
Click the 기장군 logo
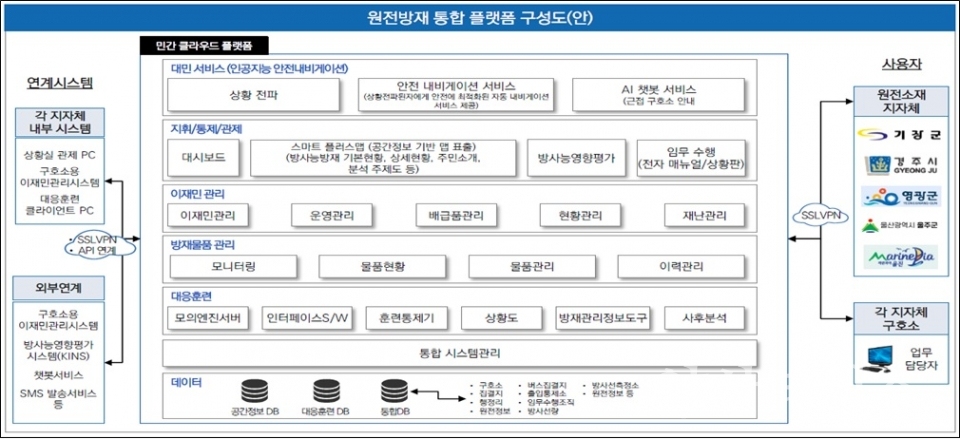click(900, 135)
